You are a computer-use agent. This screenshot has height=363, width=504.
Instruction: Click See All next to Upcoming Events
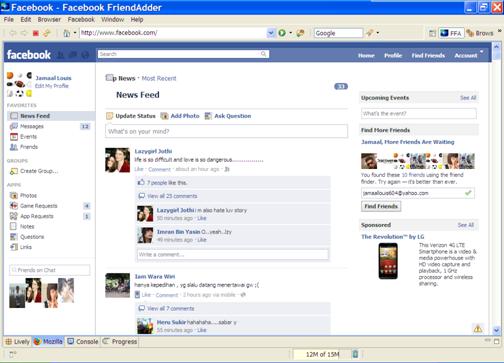coord(468,98)
